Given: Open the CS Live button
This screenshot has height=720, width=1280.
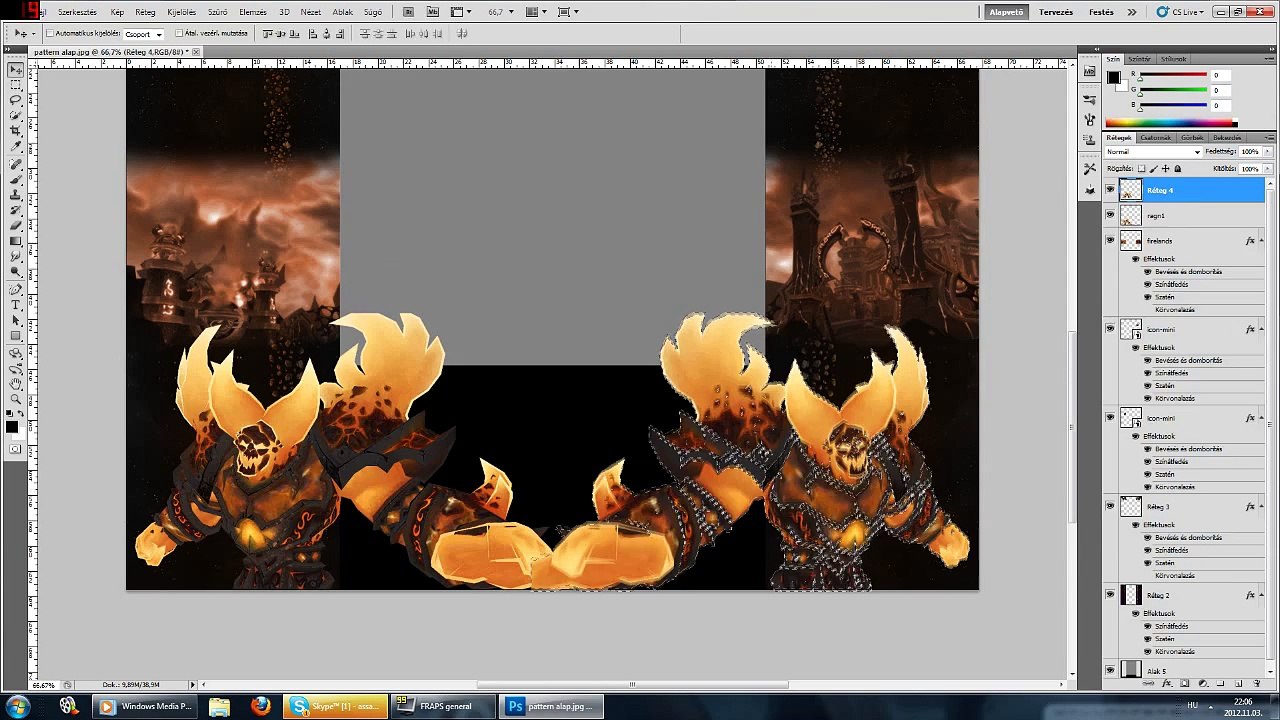Looking at the screenshot, I should click(1181, 12).
